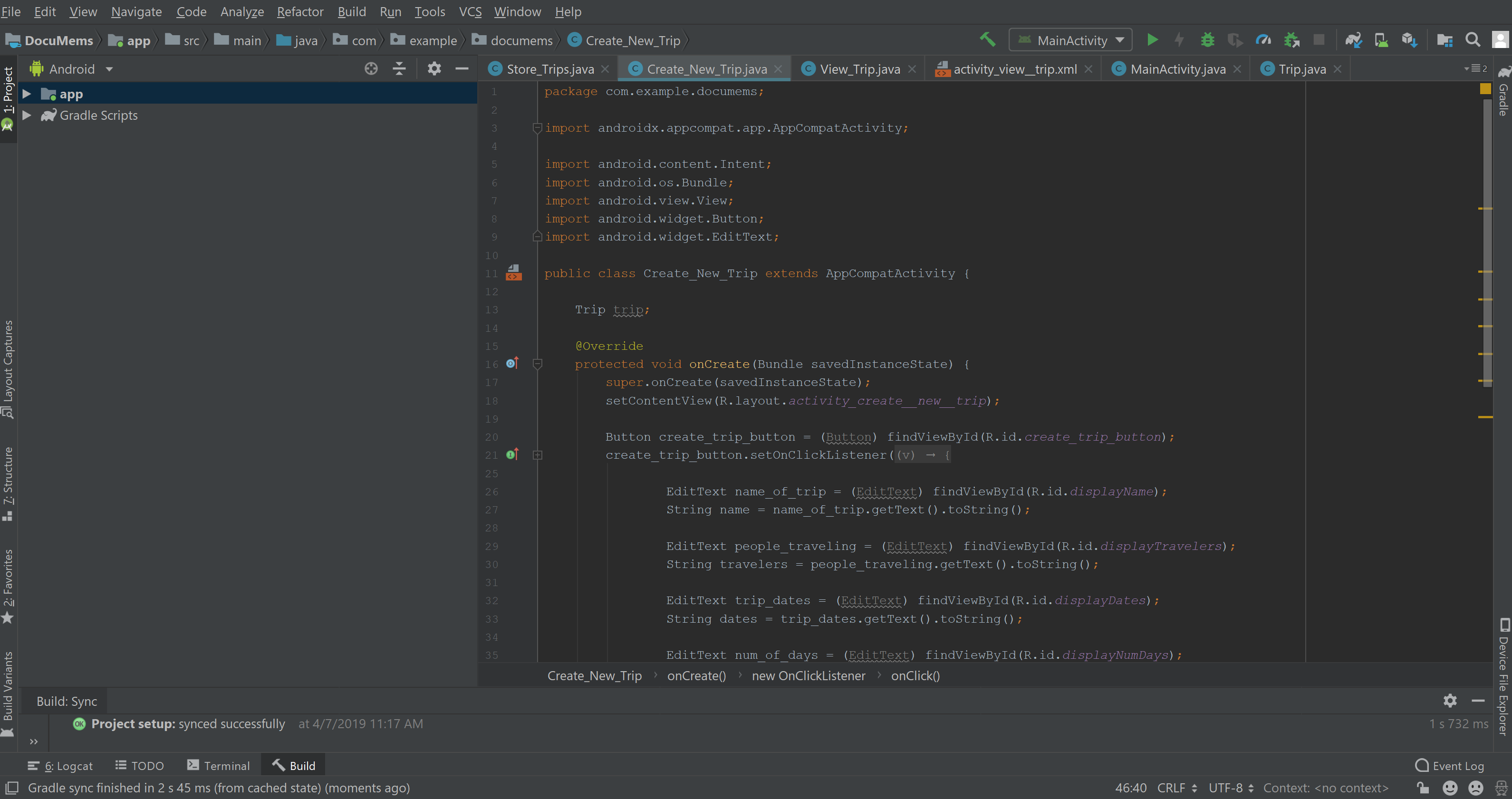Run the app with green play button
Screen dimensions: 1512x799
[1152, 40]
